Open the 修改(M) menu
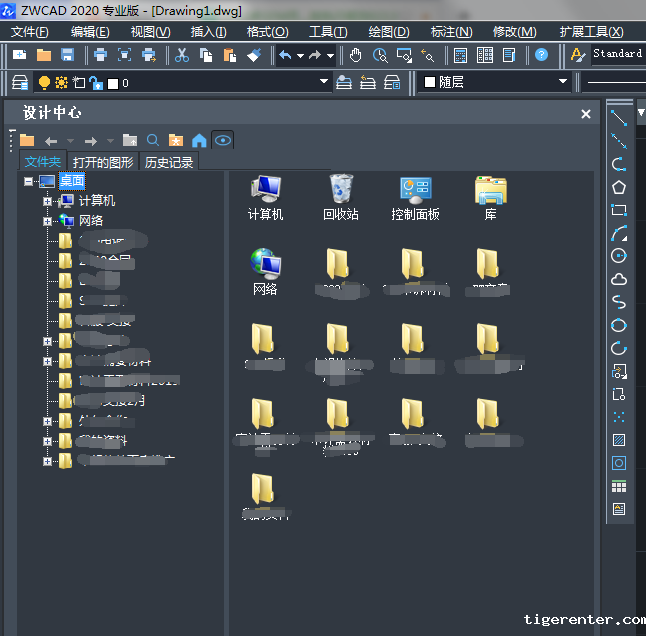Image resolution: width=646 pixels, height=636 pixels. tap(515, 32)
